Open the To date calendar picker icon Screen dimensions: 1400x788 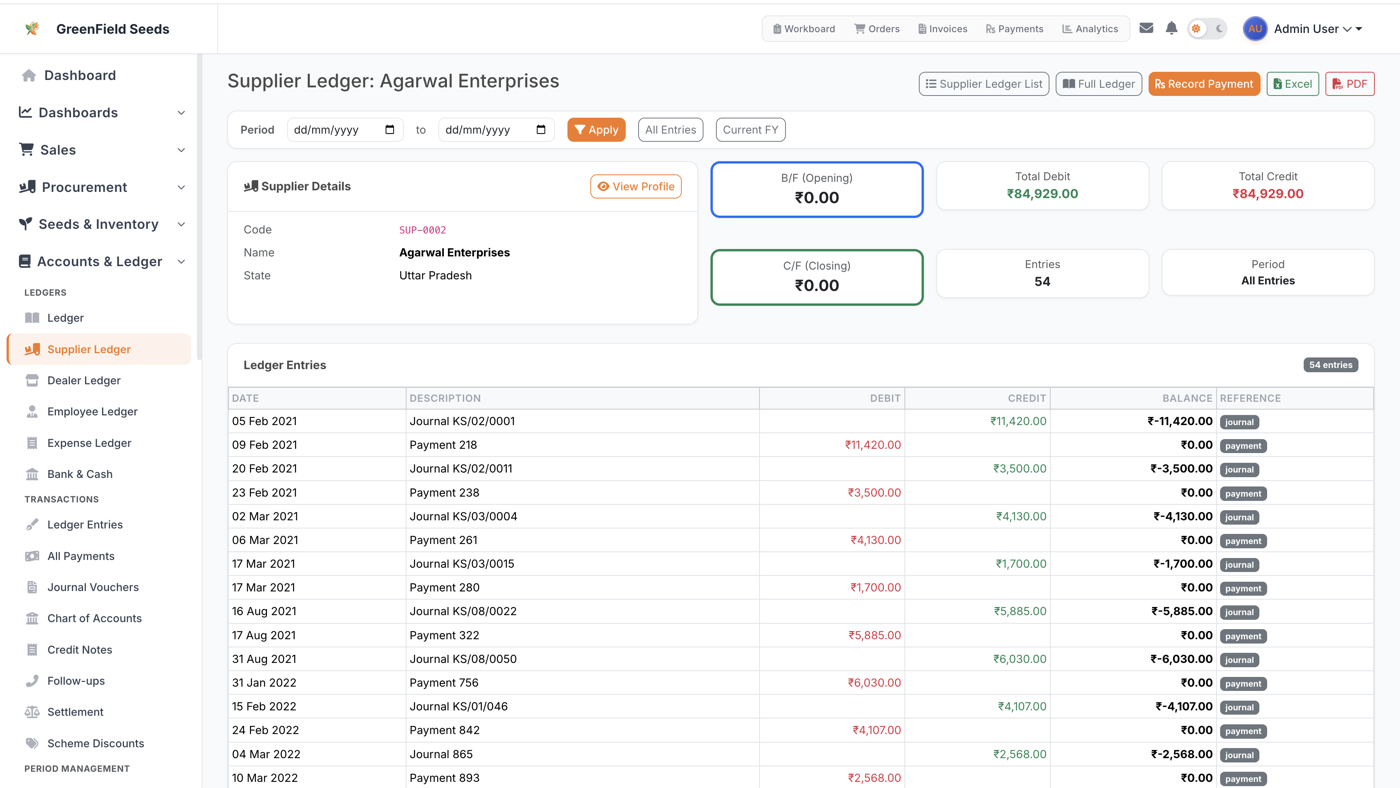click(541, 130)
